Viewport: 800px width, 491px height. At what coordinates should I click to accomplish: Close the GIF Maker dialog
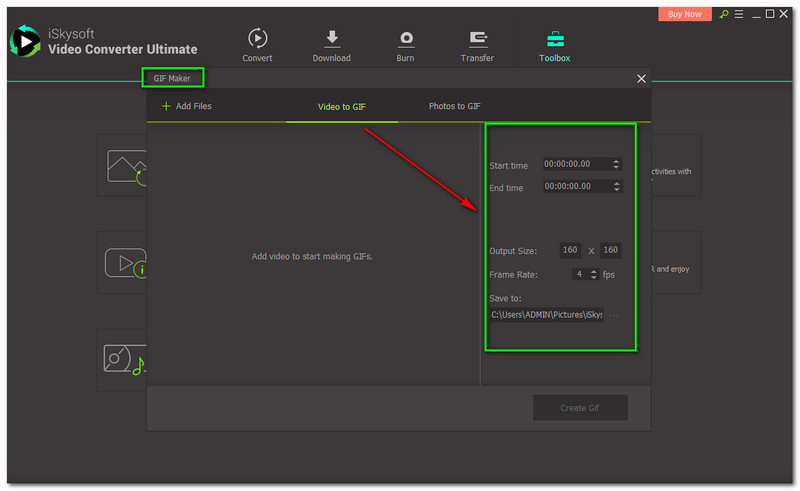(x=641, y=78)
